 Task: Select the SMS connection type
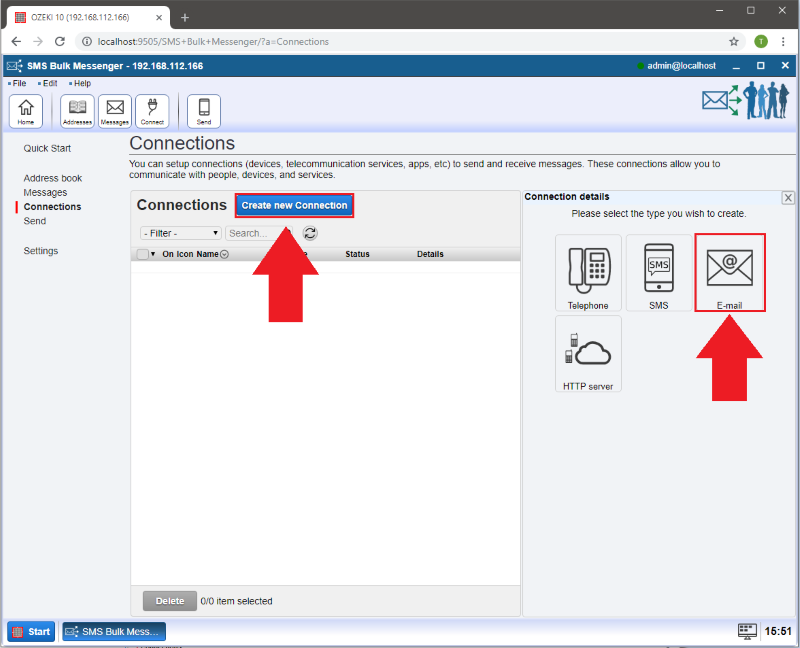658,273
